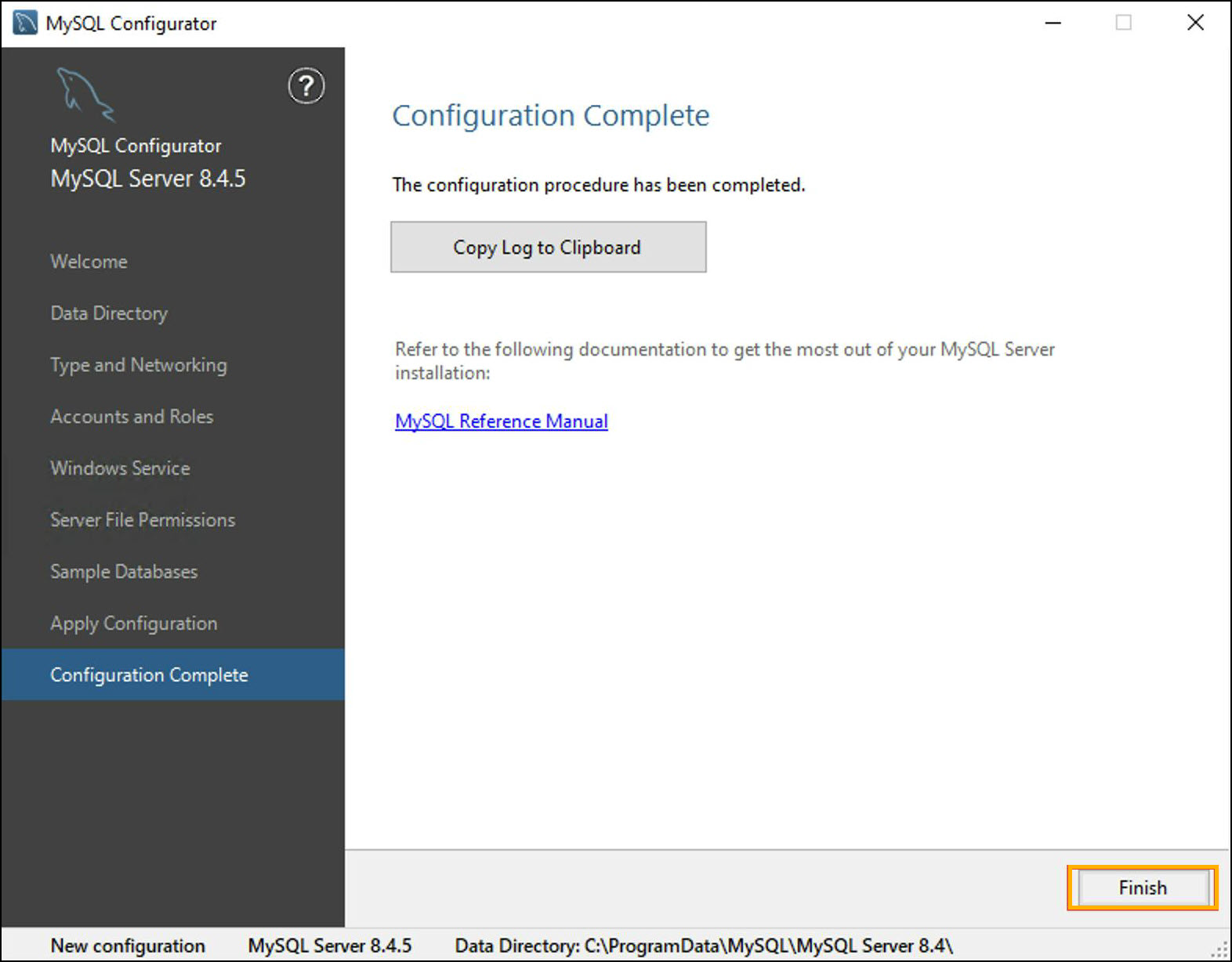Select the Configuration Complete step
Viewport: 1232px width, 962px height.
point(172,674)
